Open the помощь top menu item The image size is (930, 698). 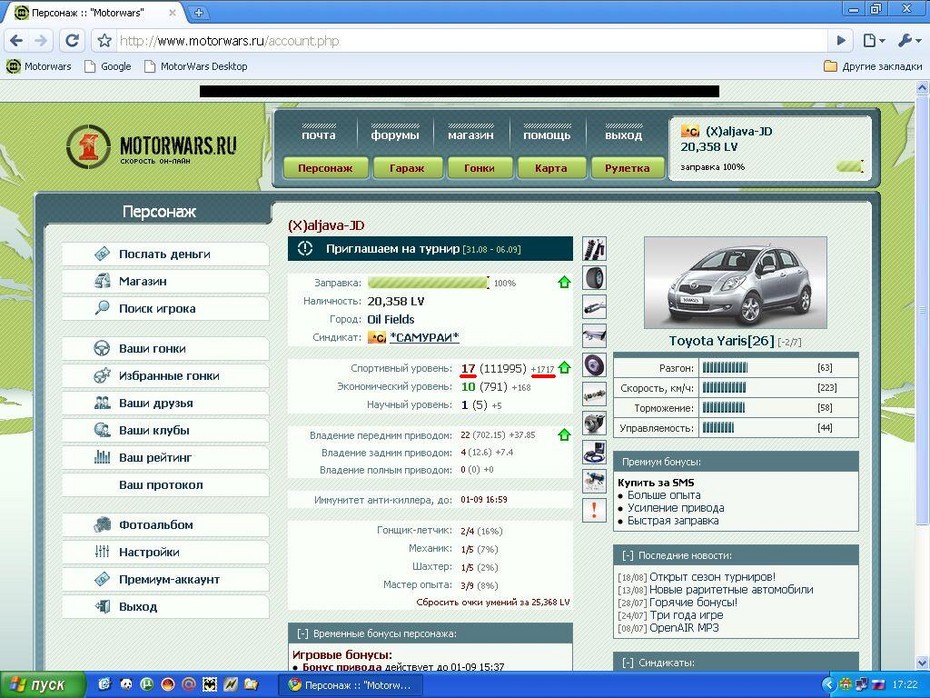547,135
